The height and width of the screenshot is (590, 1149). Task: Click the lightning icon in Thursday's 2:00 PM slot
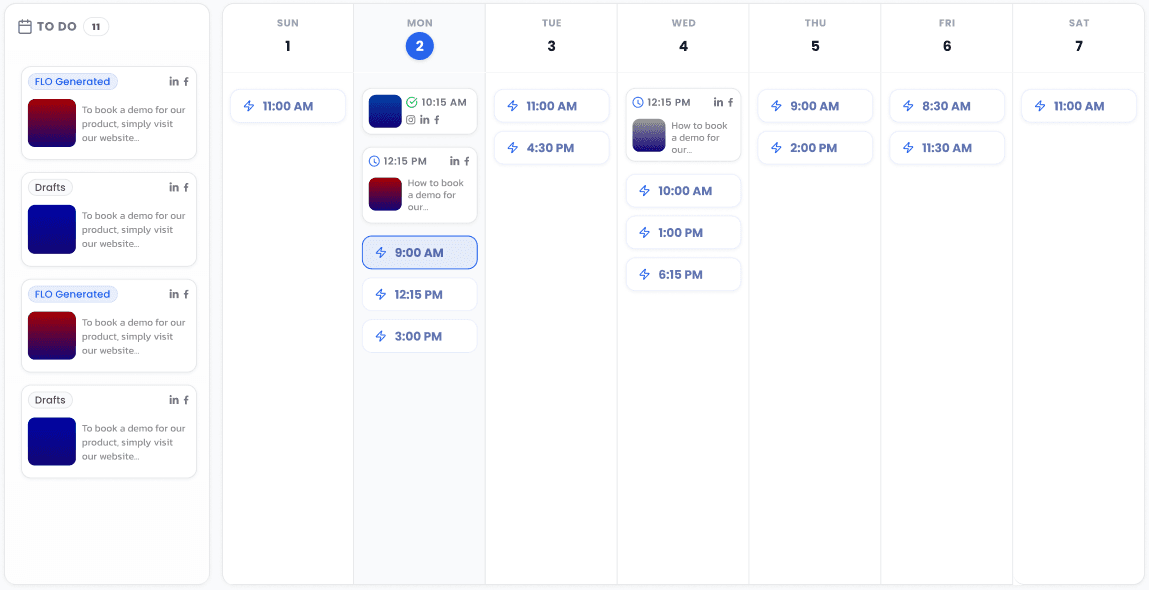777,148
